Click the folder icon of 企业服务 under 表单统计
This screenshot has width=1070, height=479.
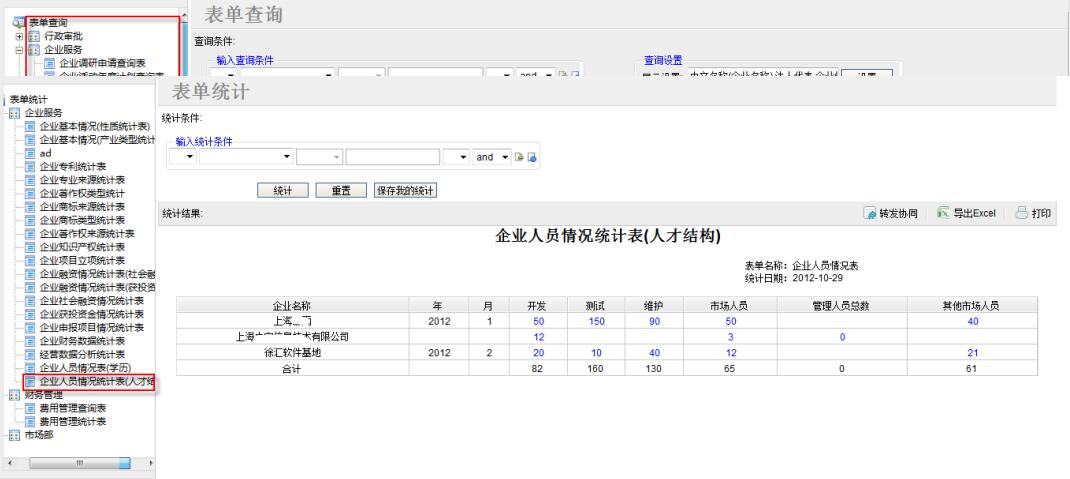[x=14, y=113]
